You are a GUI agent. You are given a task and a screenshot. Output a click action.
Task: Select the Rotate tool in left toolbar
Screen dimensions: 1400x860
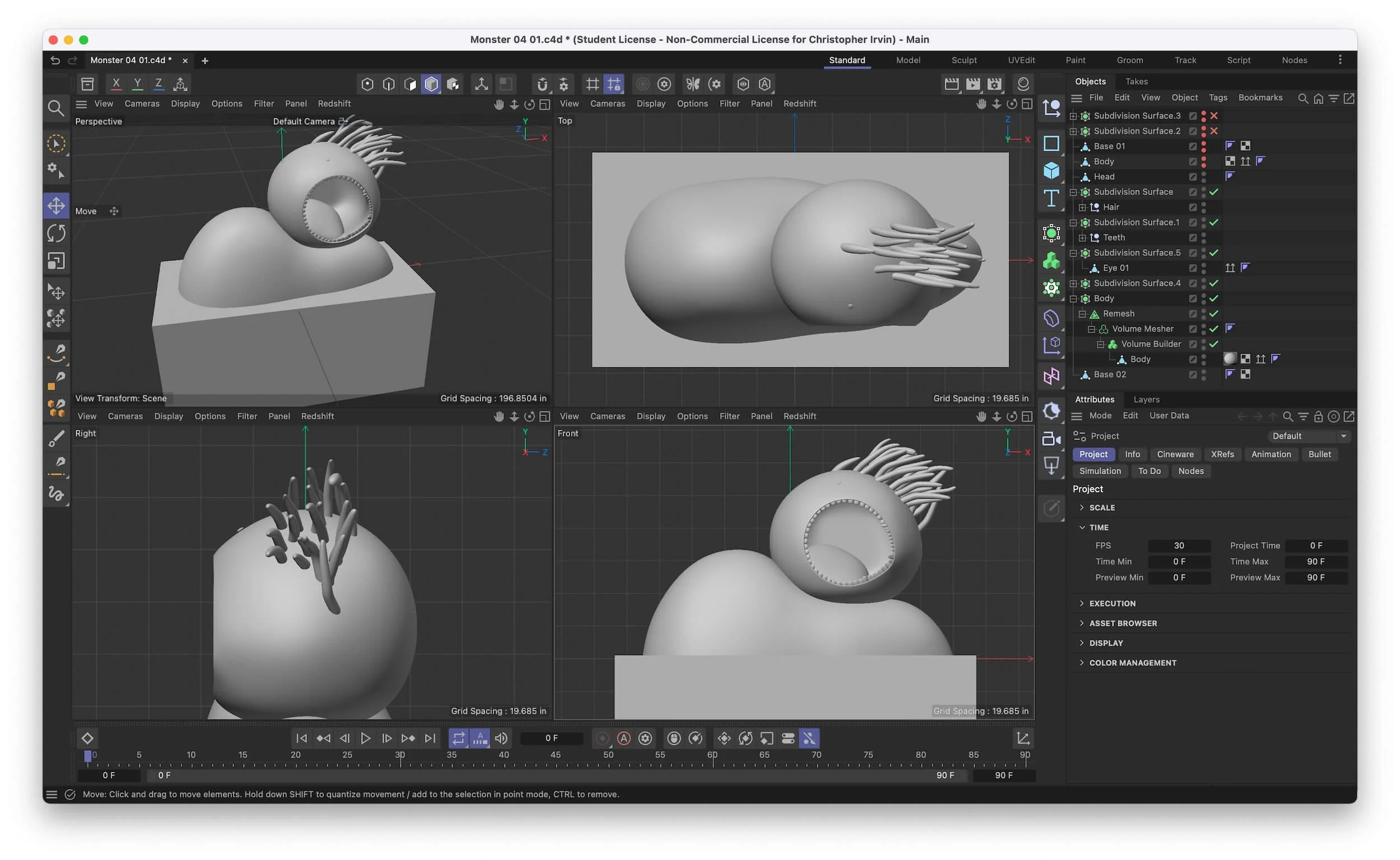56,232
